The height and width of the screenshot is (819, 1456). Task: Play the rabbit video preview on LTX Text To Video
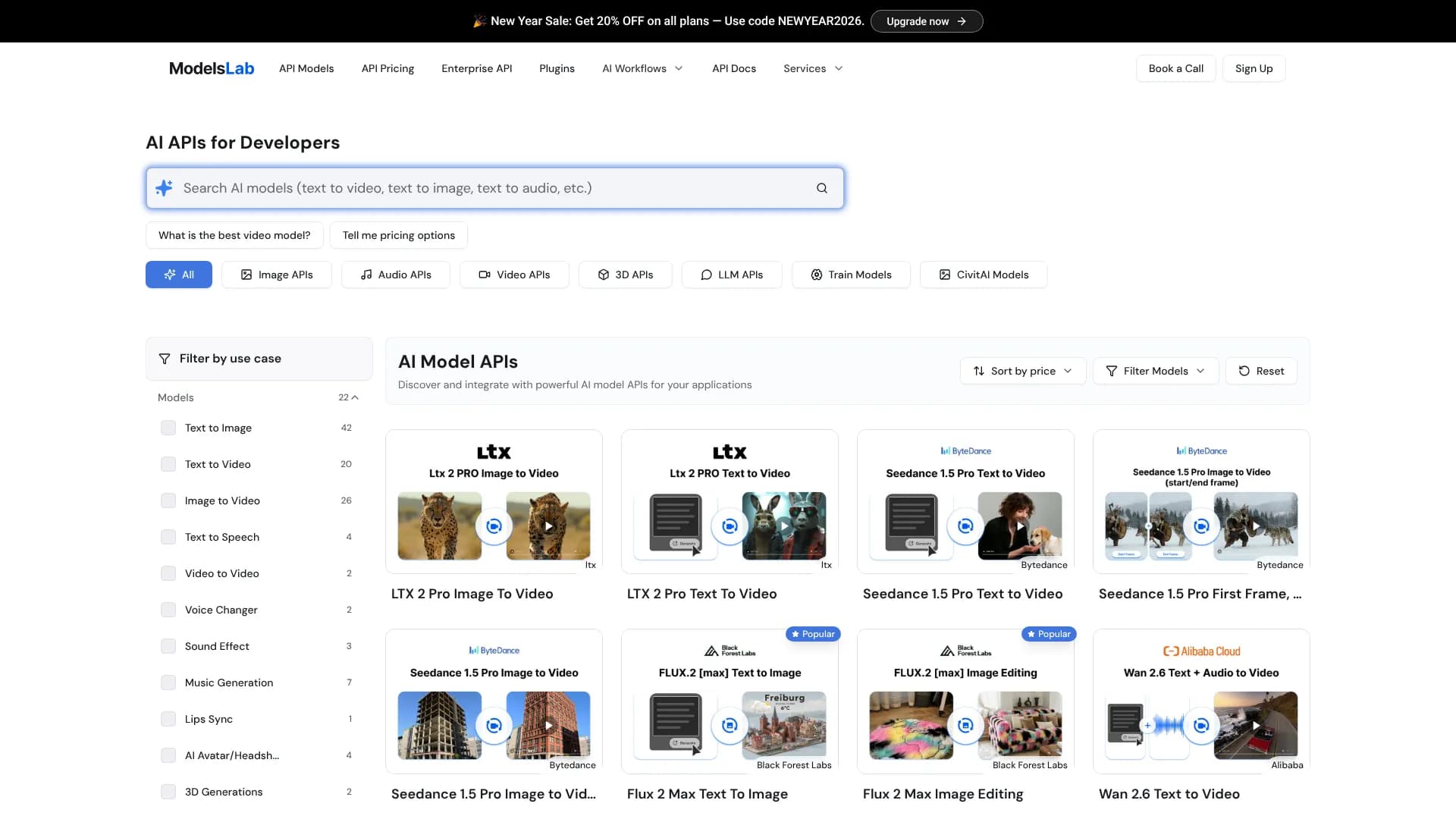(x=784, y=526)
